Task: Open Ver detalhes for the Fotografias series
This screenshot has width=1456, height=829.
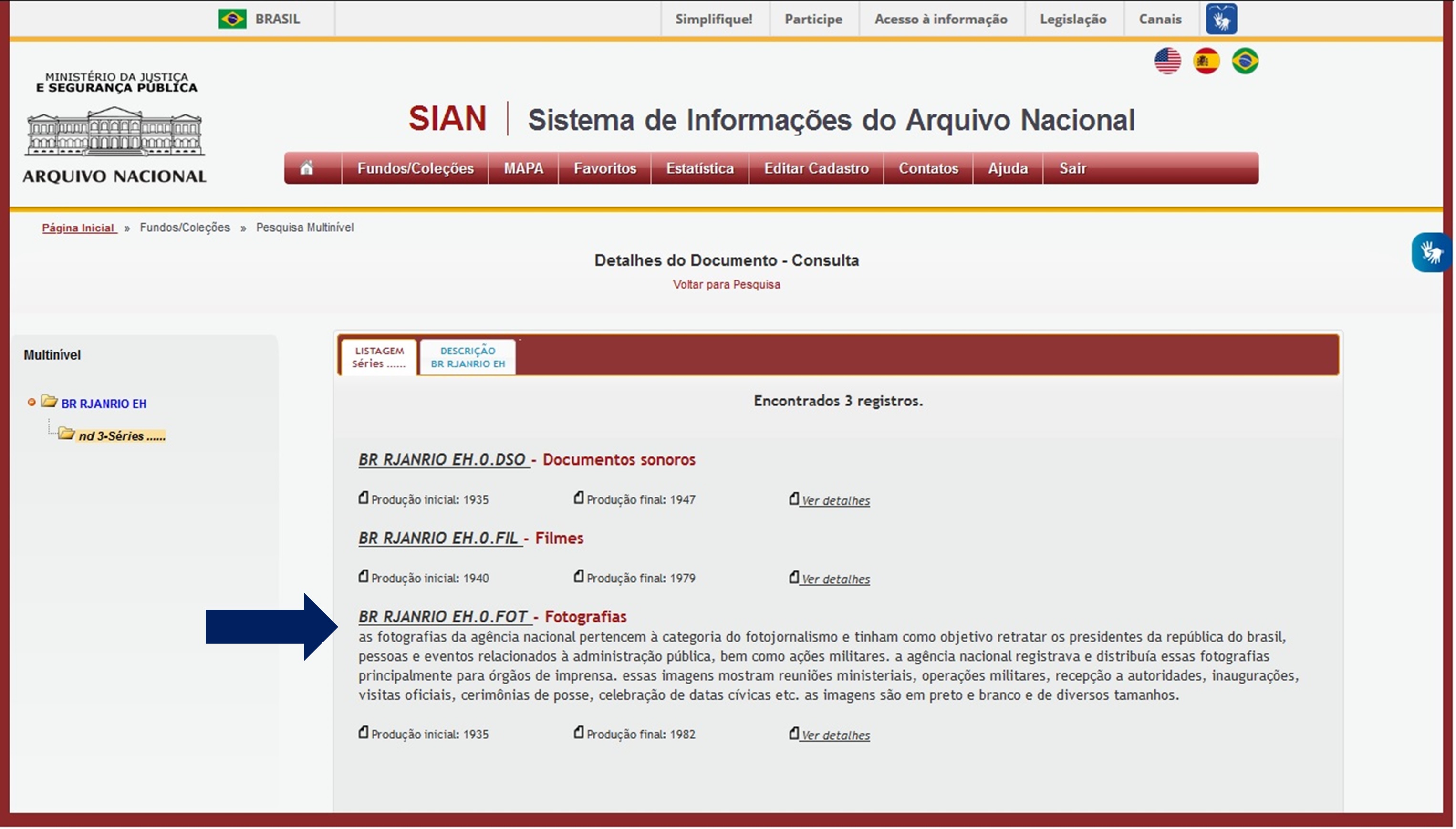Action: (x=835, y=735)
